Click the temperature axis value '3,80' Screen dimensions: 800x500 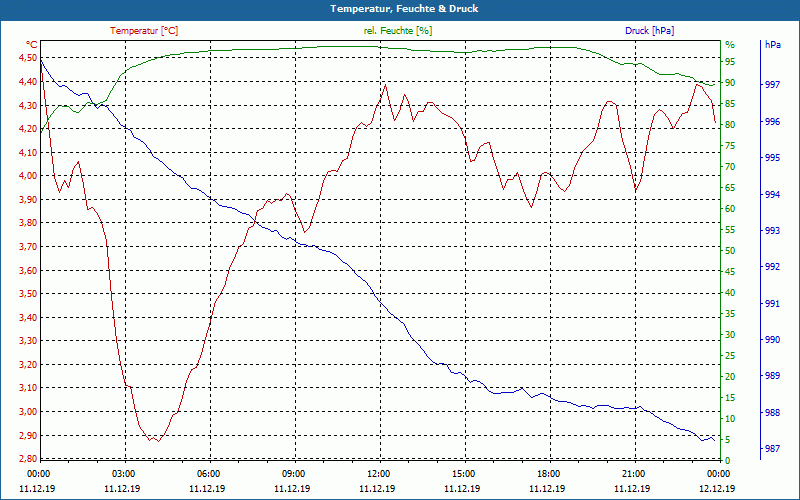point(28,222)
